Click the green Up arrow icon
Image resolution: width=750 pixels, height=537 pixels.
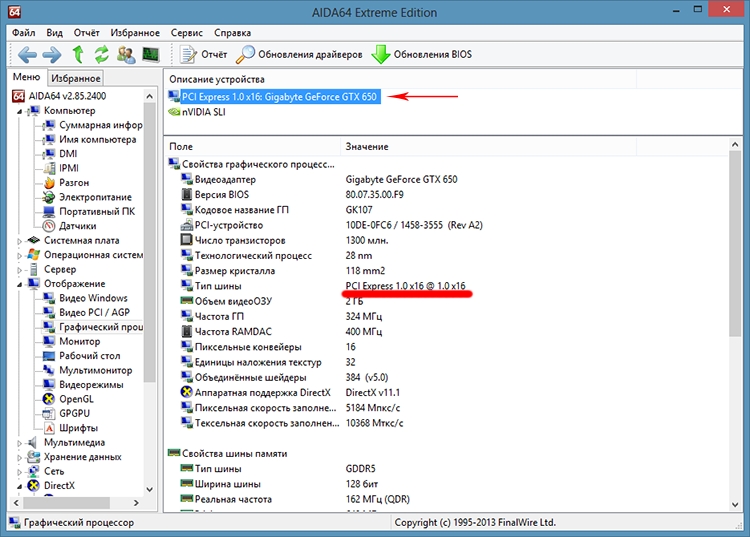(x=79, y=54)
